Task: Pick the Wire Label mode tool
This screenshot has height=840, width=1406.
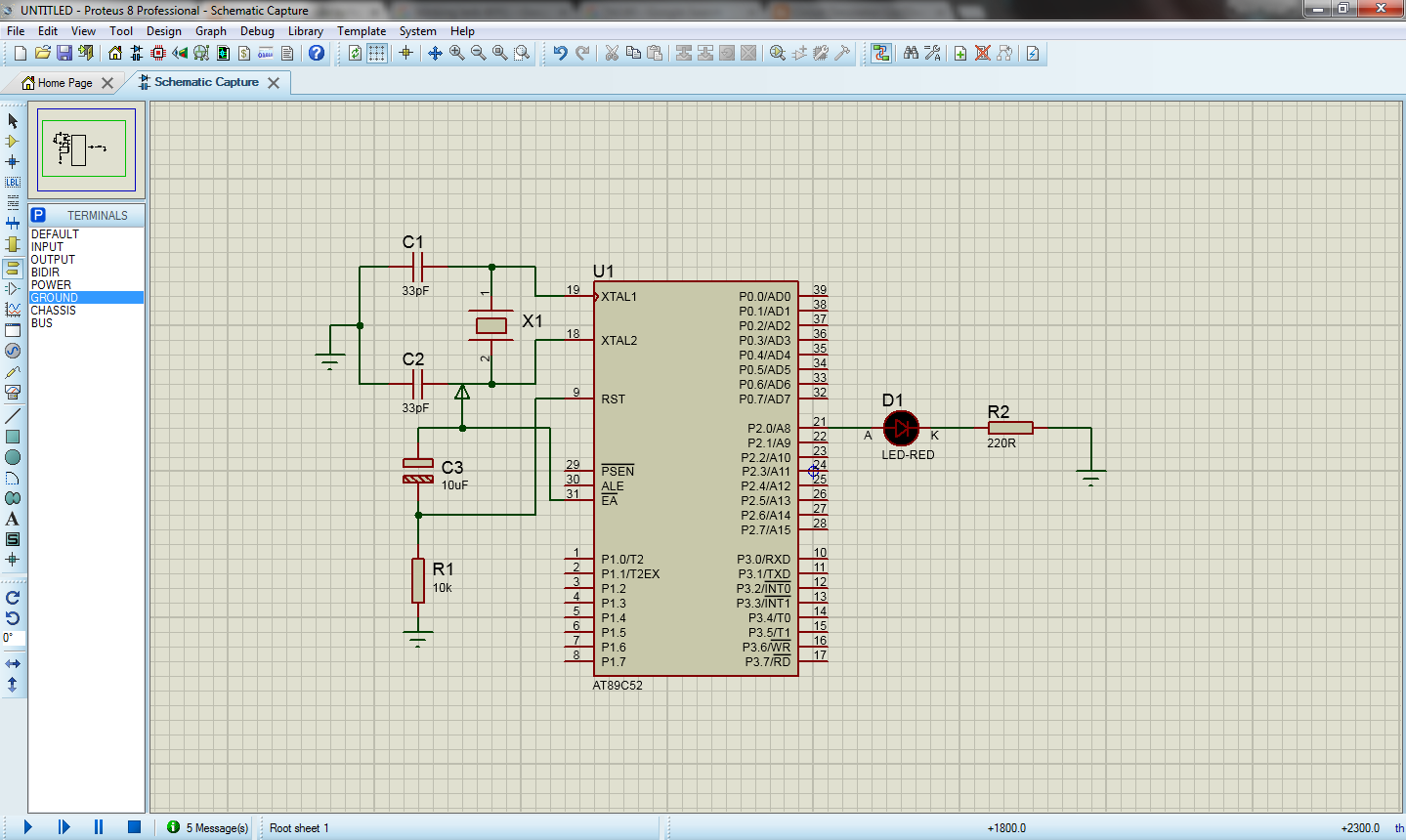Action: coord(13,183)
